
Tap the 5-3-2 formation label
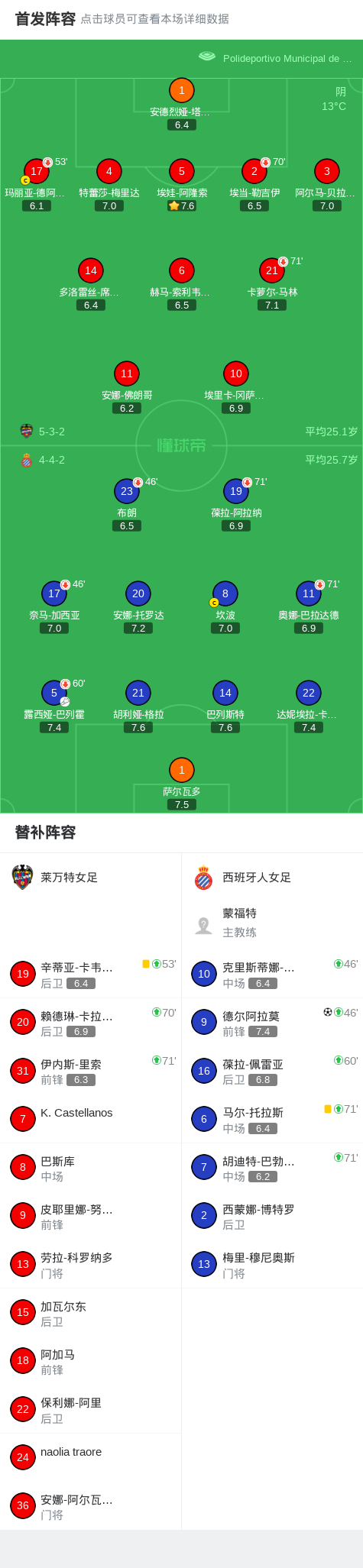(52, 432)
